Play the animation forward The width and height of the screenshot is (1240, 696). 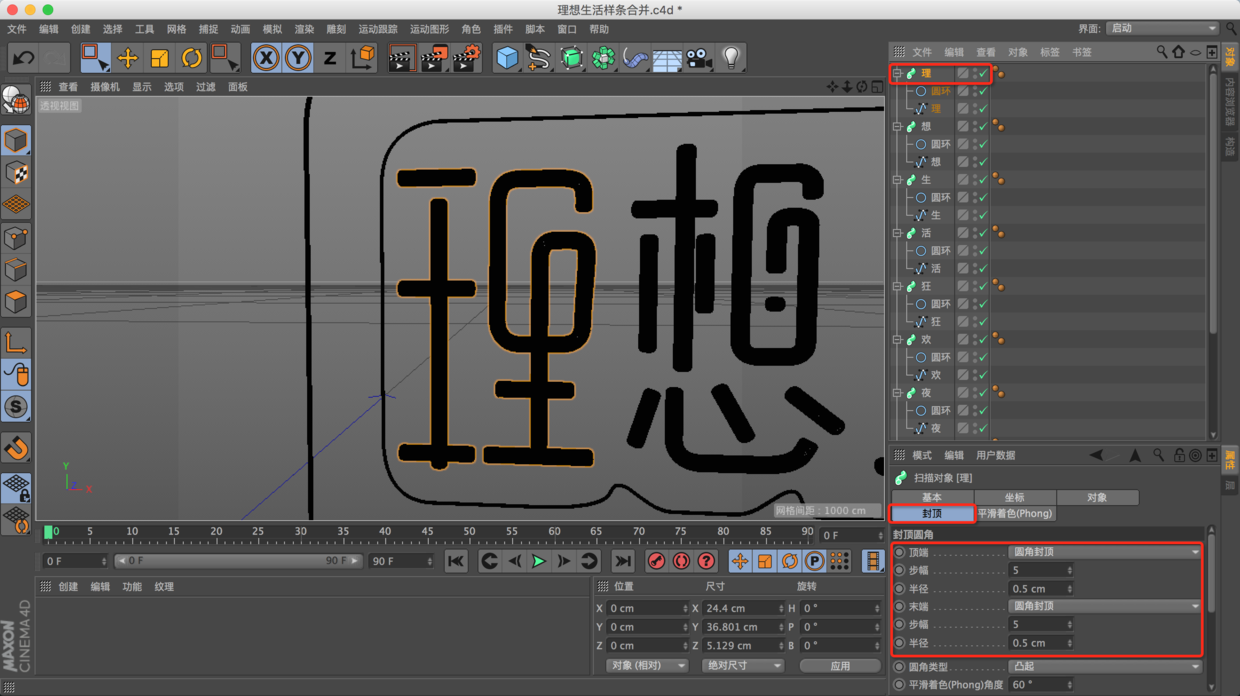539,562
